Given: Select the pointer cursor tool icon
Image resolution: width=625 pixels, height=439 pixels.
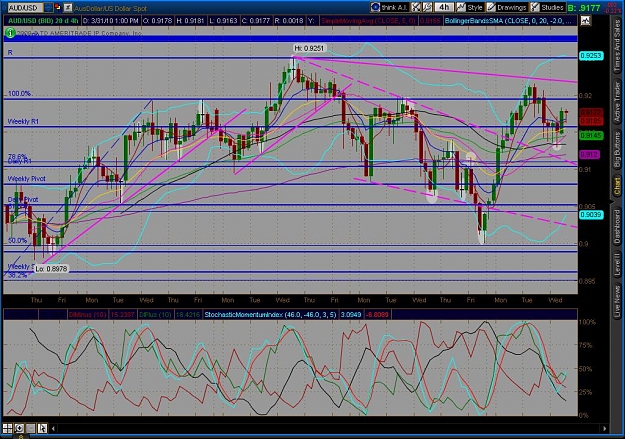Looking at the screenshot, I should click(x=42, y=429).
